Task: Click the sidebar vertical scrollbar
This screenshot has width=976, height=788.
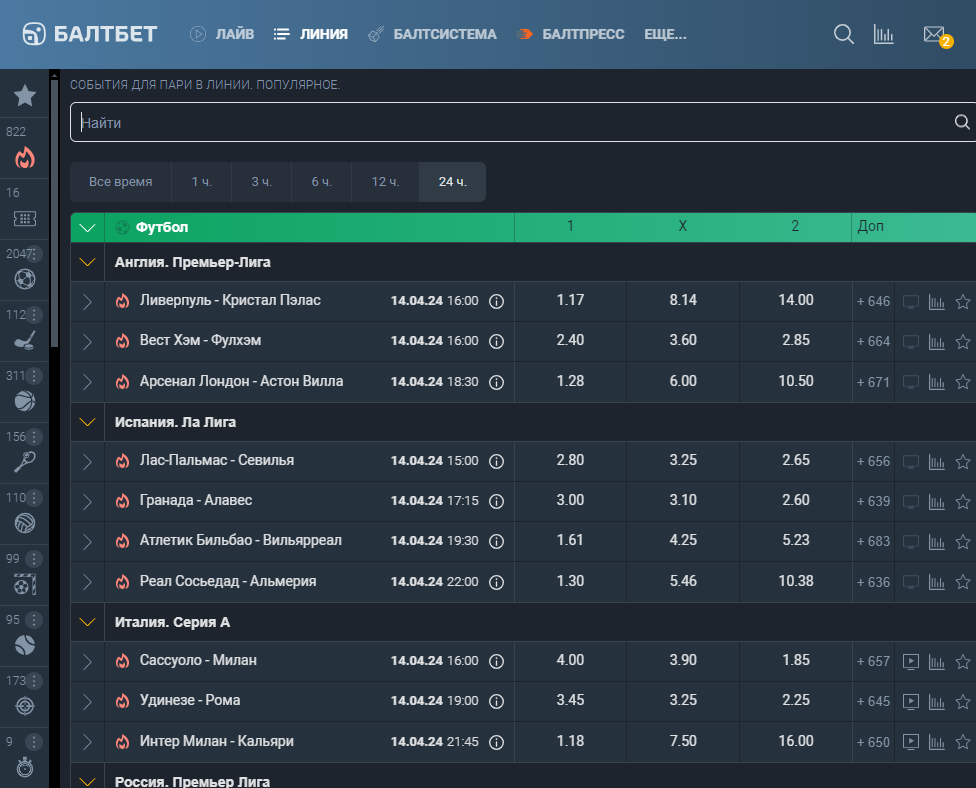Action: click(x=54, y=212)
